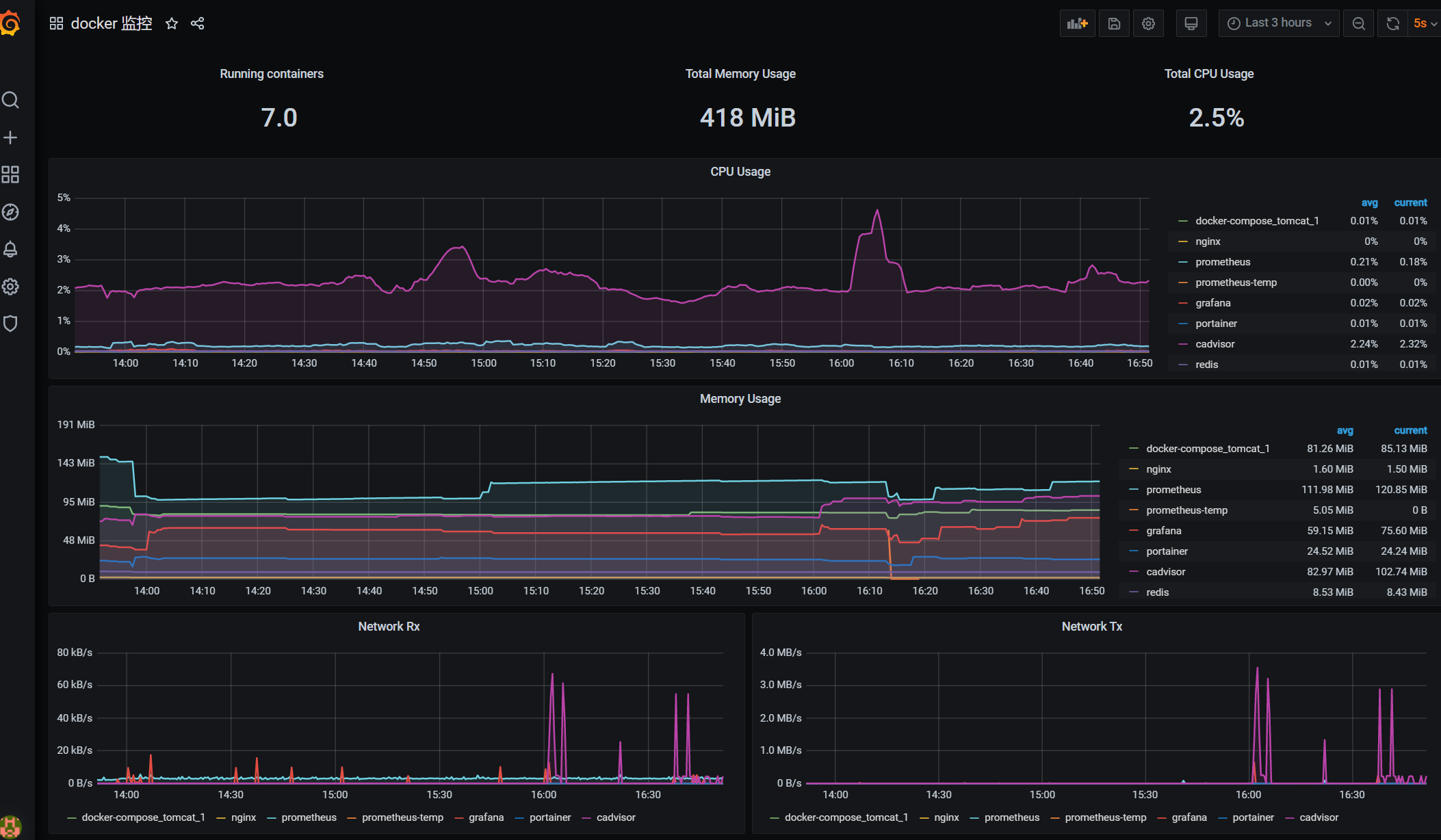Sort Memory Usage legend by avg column
Screen dimensions: 1441x840
point(1345,431)
